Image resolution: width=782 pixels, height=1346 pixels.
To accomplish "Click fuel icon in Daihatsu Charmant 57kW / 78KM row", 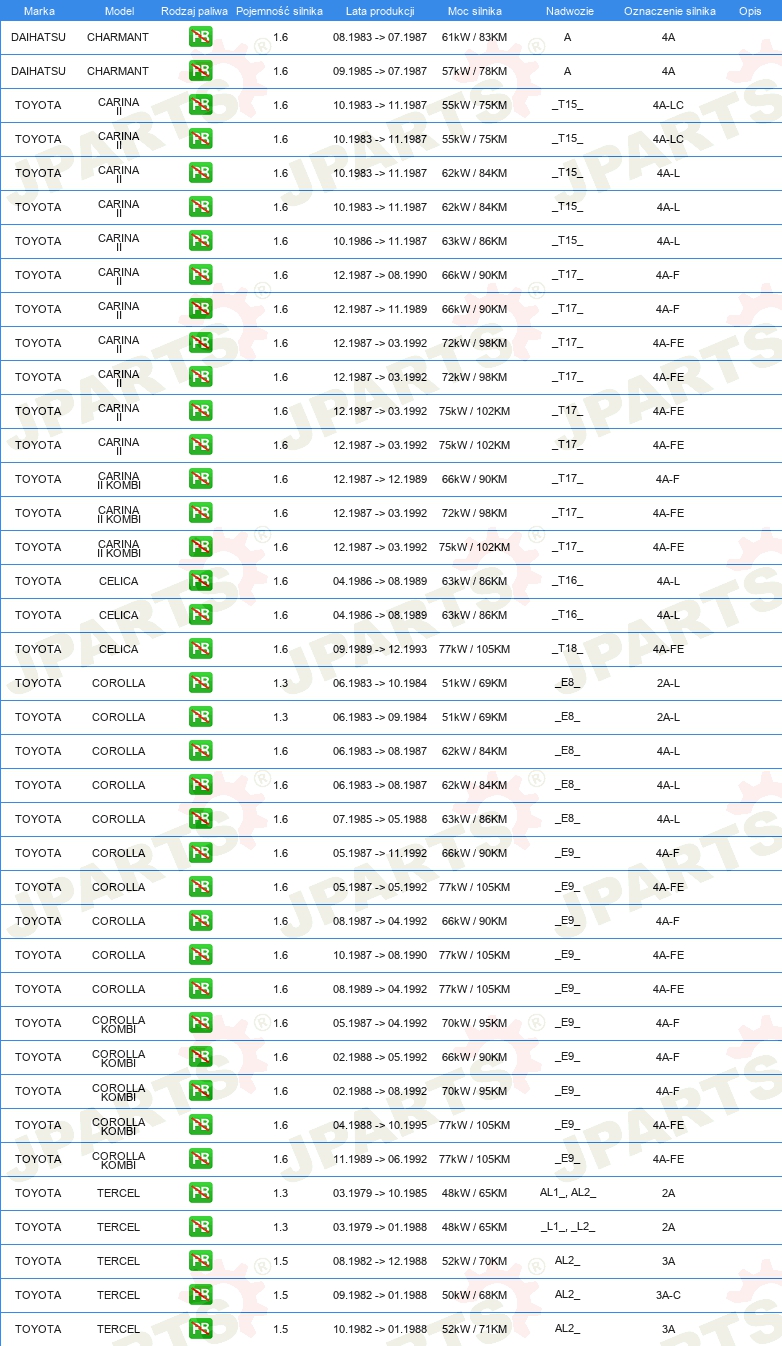I will [x=200, y=71].
